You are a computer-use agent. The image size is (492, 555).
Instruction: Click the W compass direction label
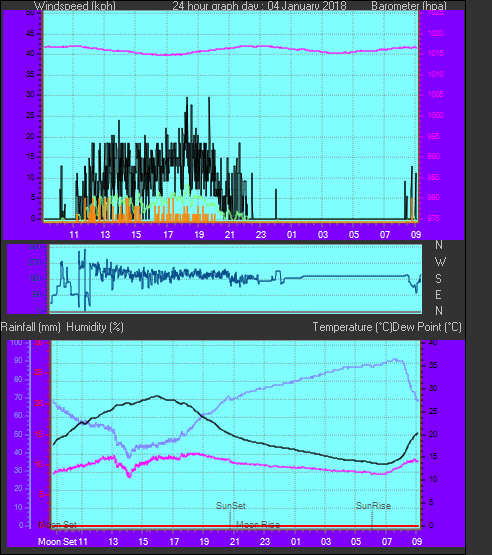coord(440,262)
